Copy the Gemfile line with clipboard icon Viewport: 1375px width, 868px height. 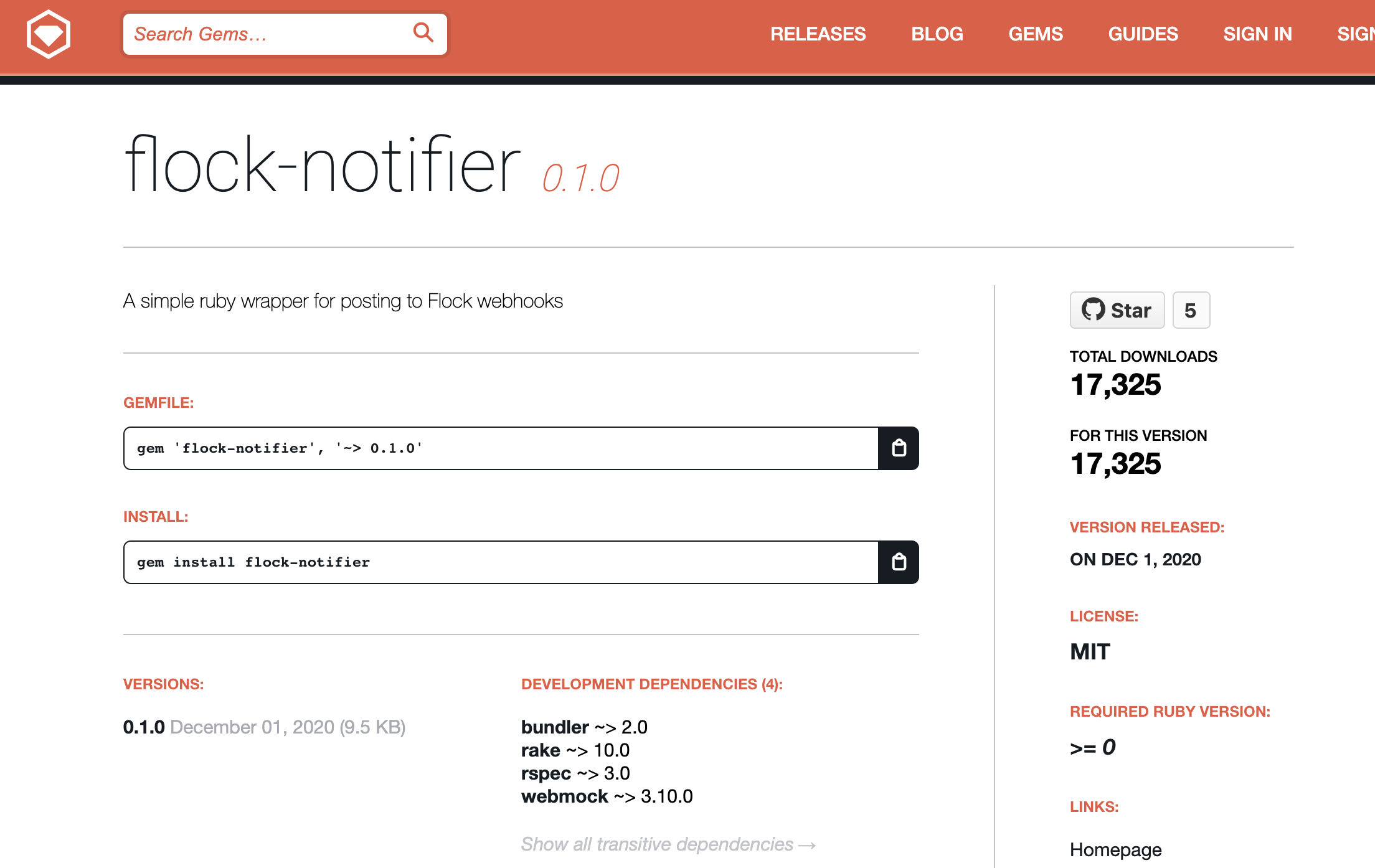[899, 448]
